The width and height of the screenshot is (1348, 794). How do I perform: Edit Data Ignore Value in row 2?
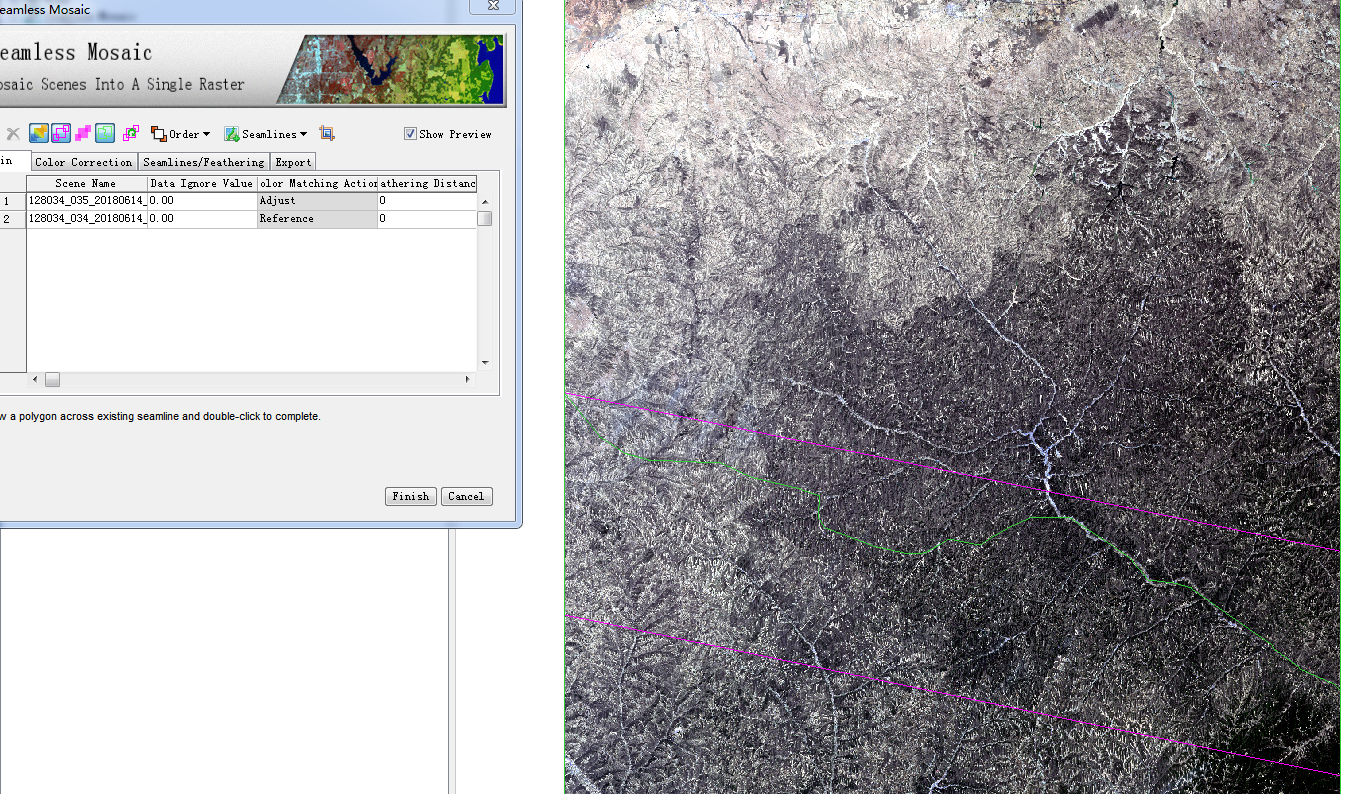202,219
